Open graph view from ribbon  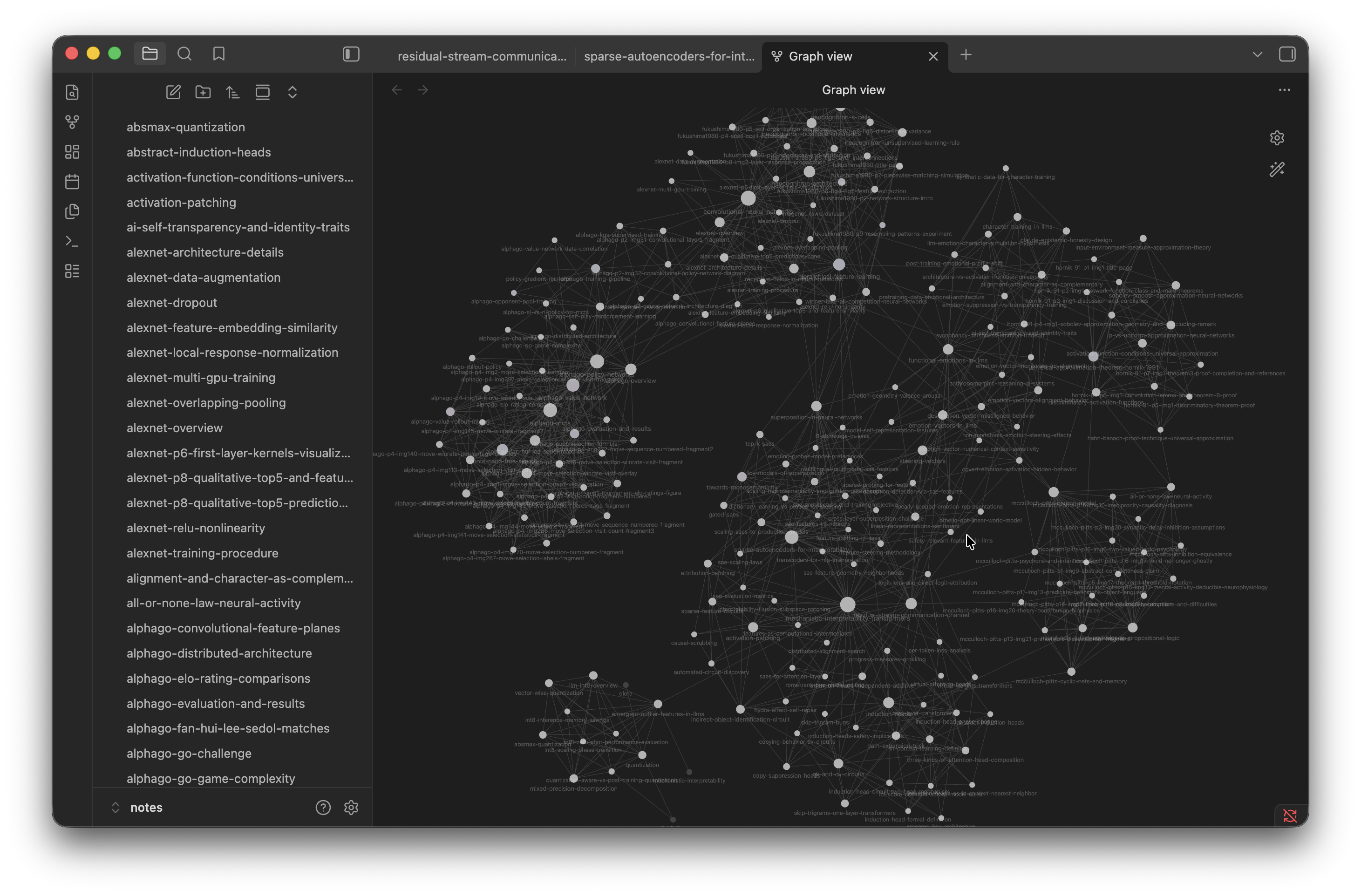coord(72,122)
